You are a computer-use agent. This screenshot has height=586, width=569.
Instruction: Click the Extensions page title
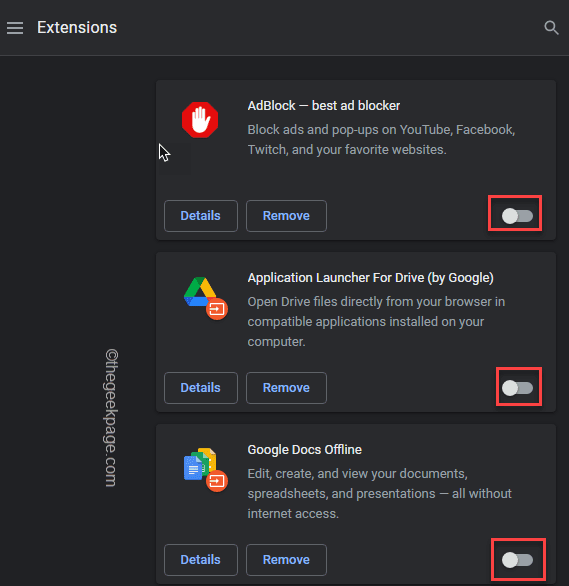[x=77, y=28]
